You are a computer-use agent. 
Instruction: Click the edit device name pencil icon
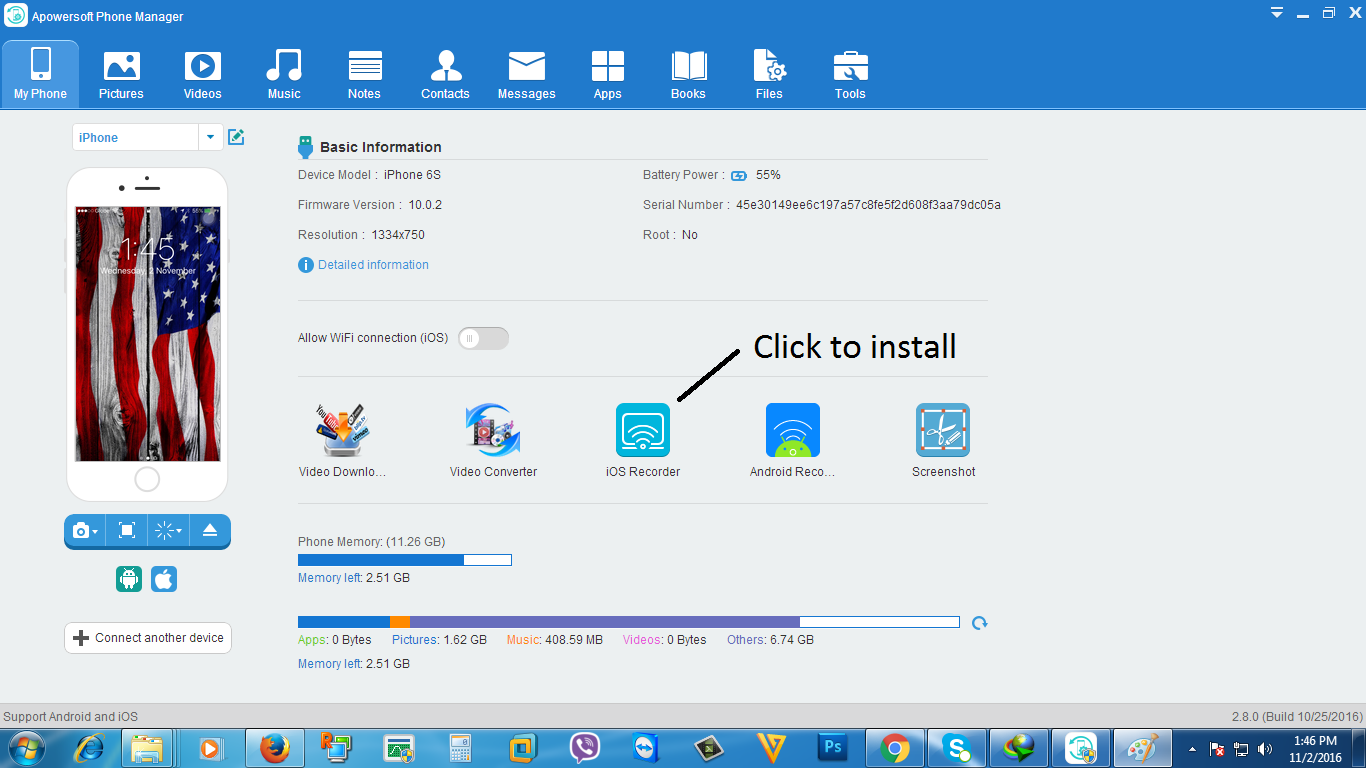(236, 137)
